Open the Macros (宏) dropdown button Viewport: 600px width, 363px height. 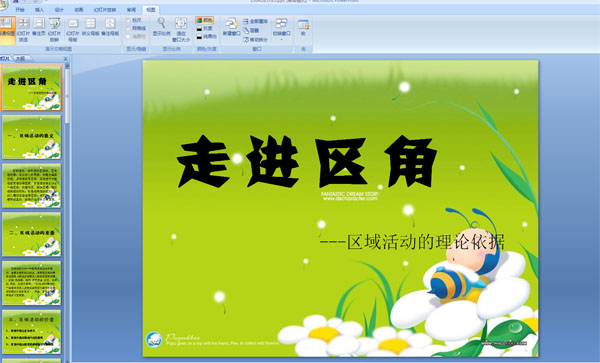coord(303,28)
